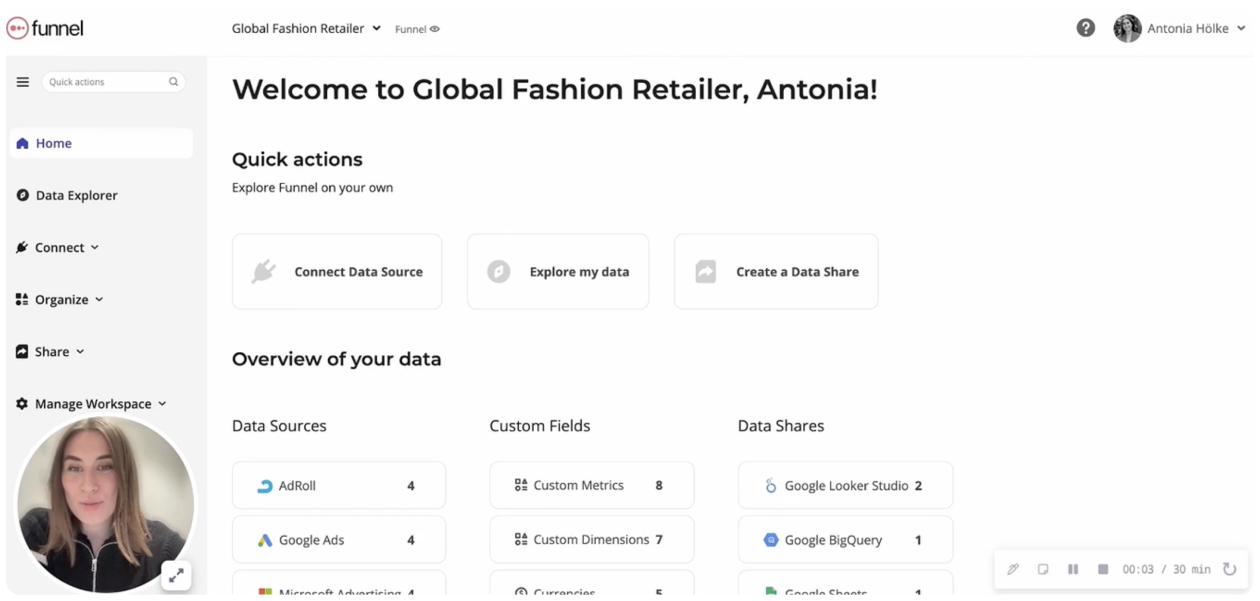Viewport: 1260px width, 601px height.
Task: Expand the Connect sidebar section
Action: [x=57, y=247]
